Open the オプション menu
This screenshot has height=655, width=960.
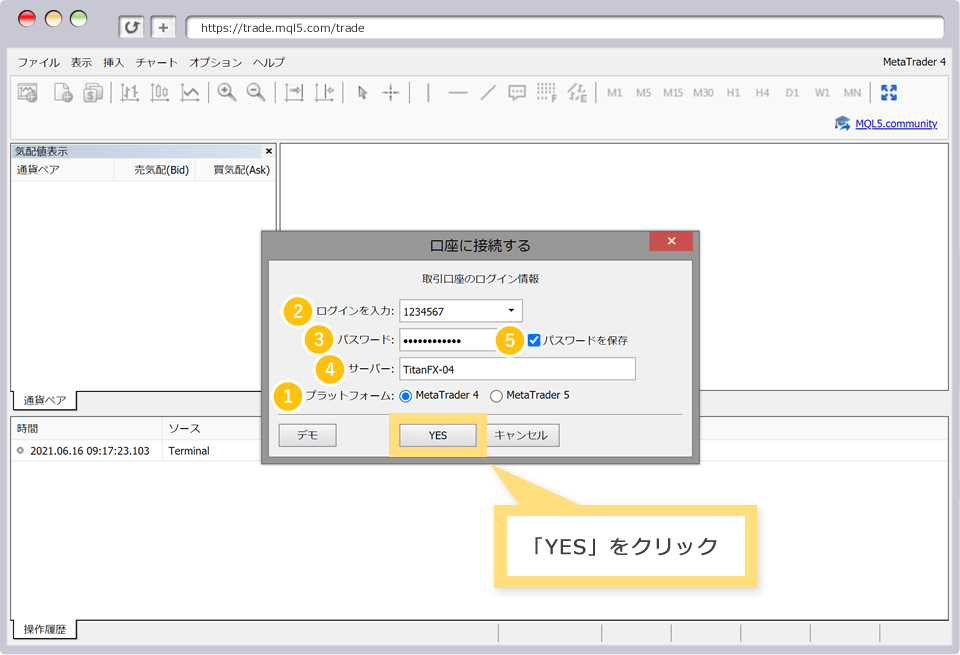click(216, 62)
